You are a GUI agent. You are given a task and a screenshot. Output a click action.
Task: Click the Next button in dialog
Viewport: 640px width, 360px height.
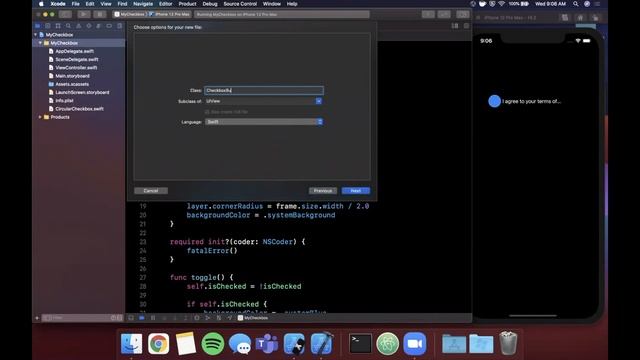[x=356, y=191]
